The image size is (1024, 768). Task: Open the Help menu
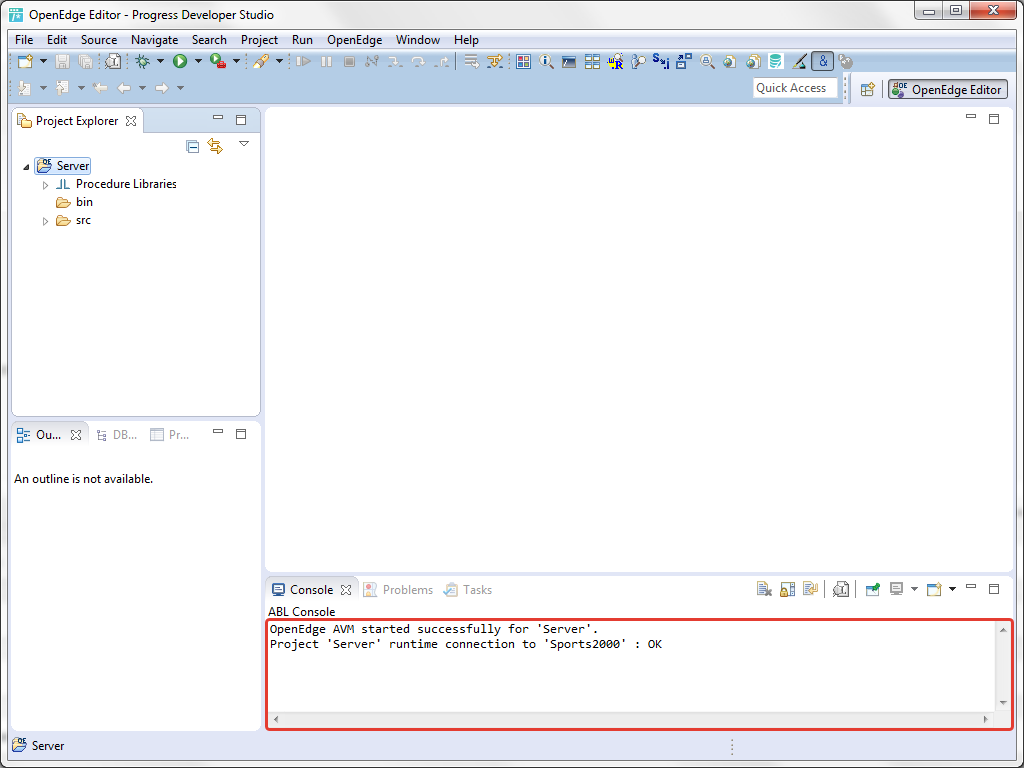click(466, 40)
